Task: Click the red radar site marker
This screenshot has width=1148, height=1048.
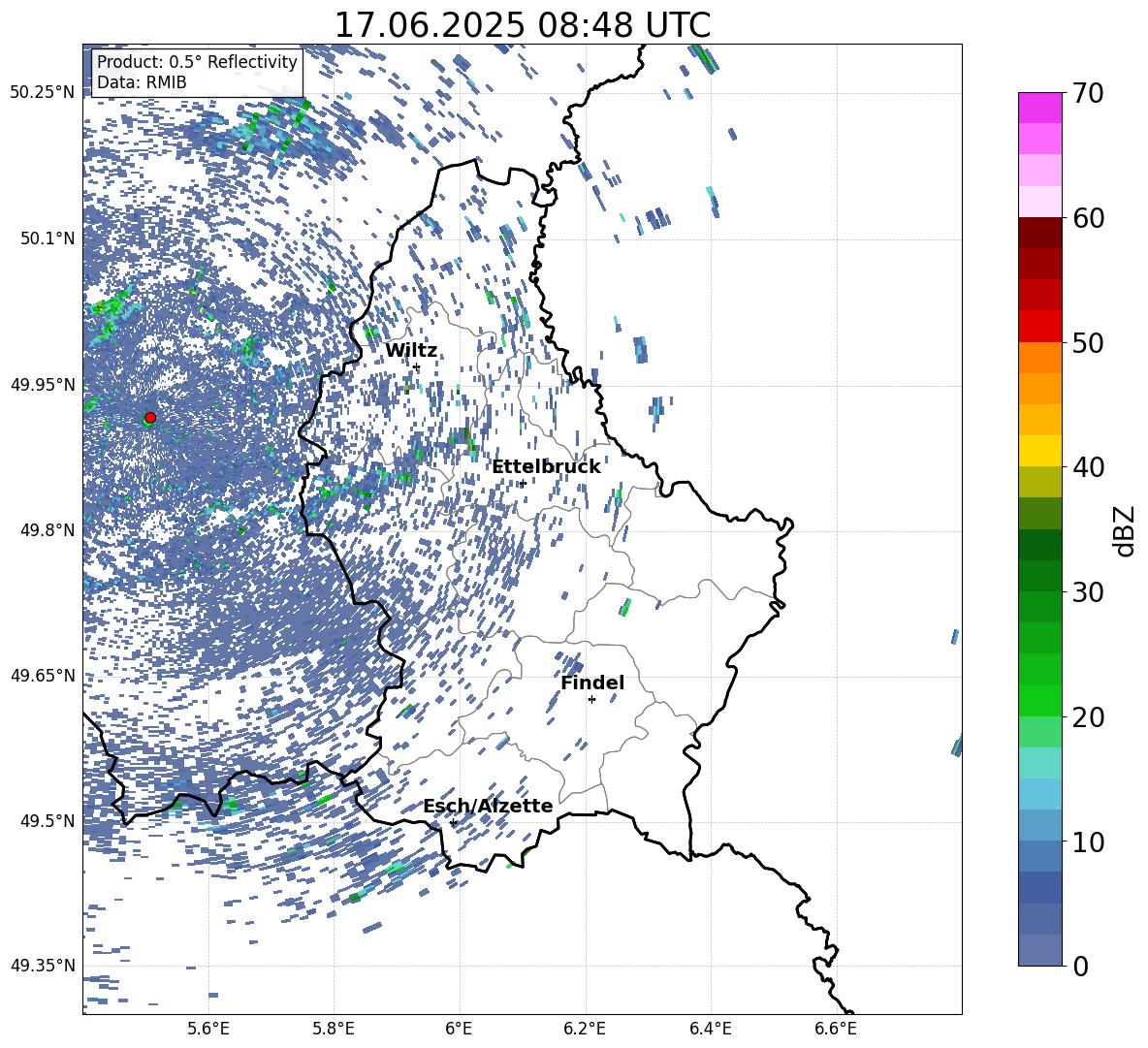Action: click(x=150, y=418)
